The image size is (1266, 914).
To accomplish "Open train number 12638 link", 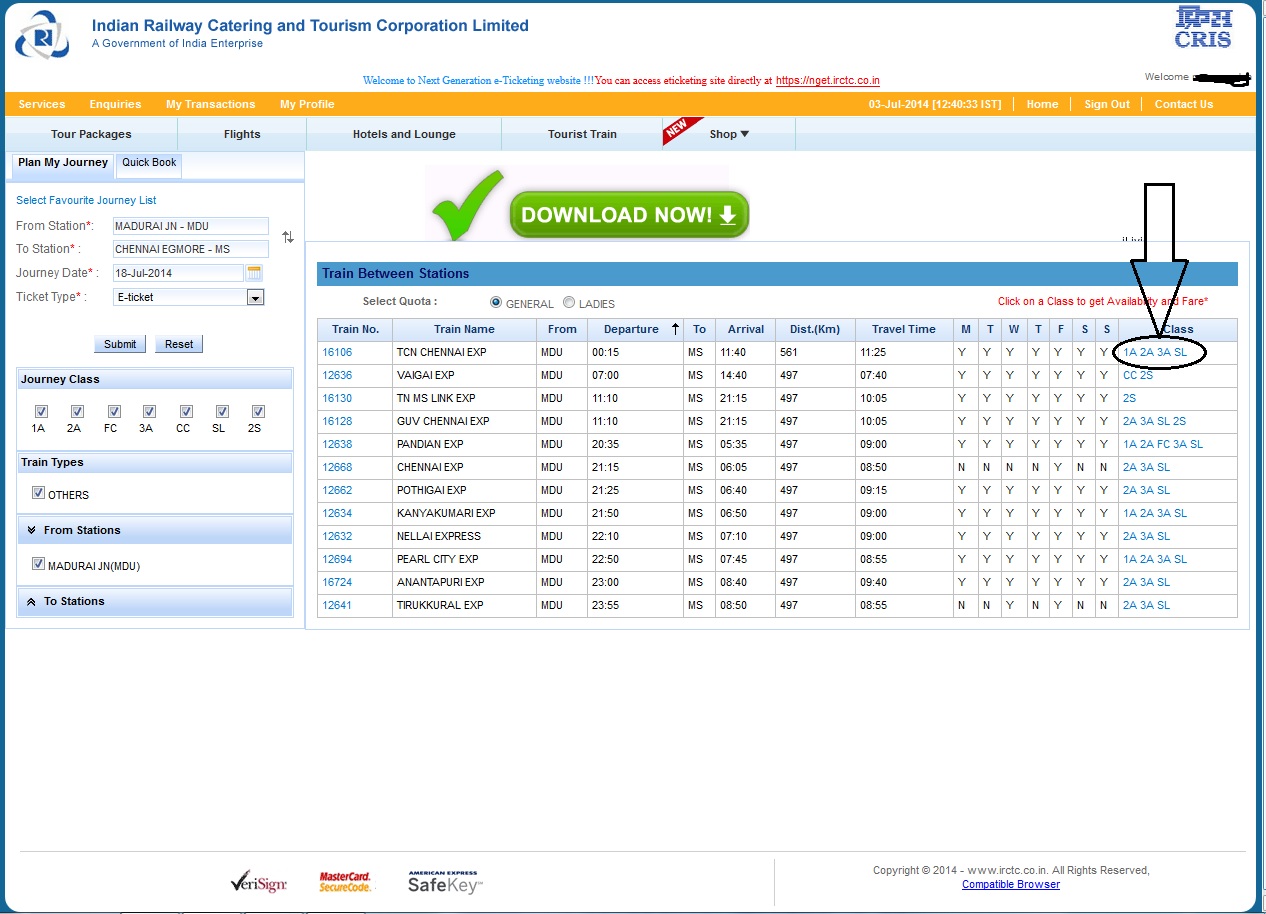I will [x=337, y=445].
